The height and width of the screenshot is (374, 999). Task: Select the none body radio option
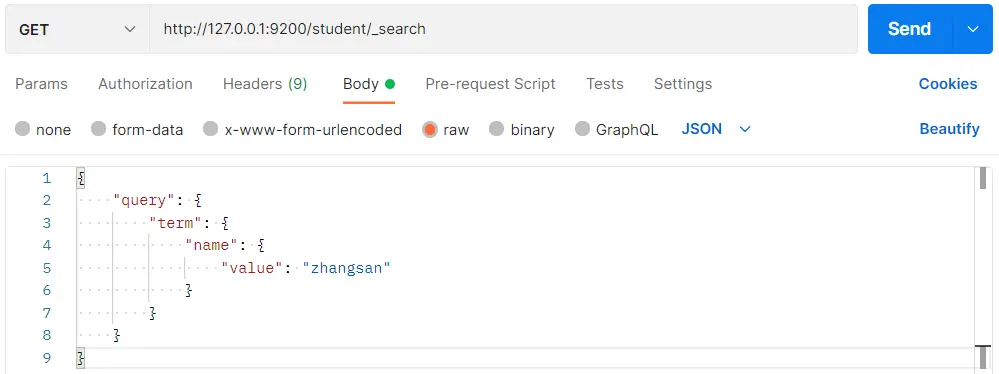(23, 129)
